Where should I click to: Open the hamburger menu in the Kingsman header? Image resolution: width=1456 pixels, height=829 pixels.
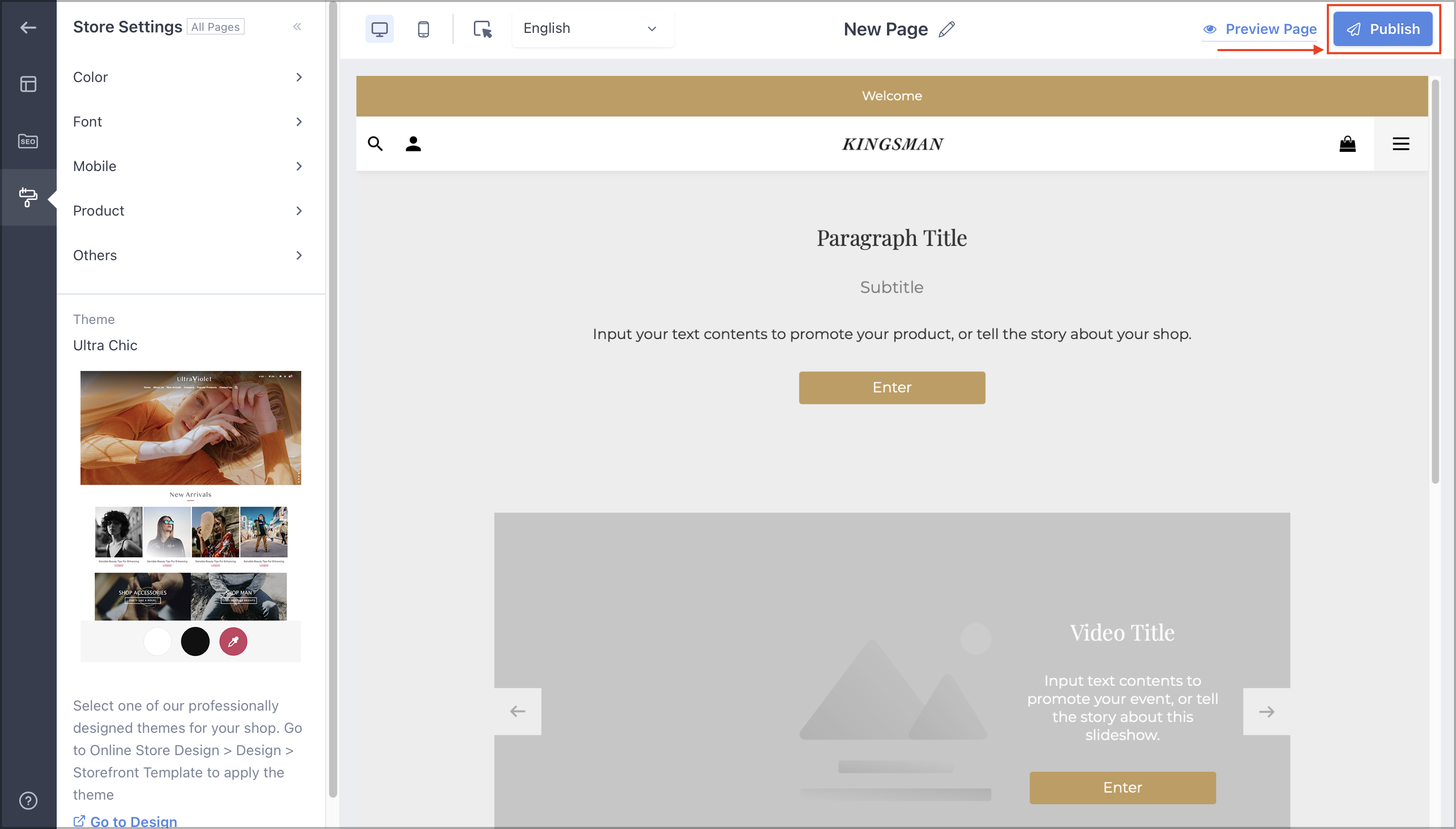point(1400,144)
